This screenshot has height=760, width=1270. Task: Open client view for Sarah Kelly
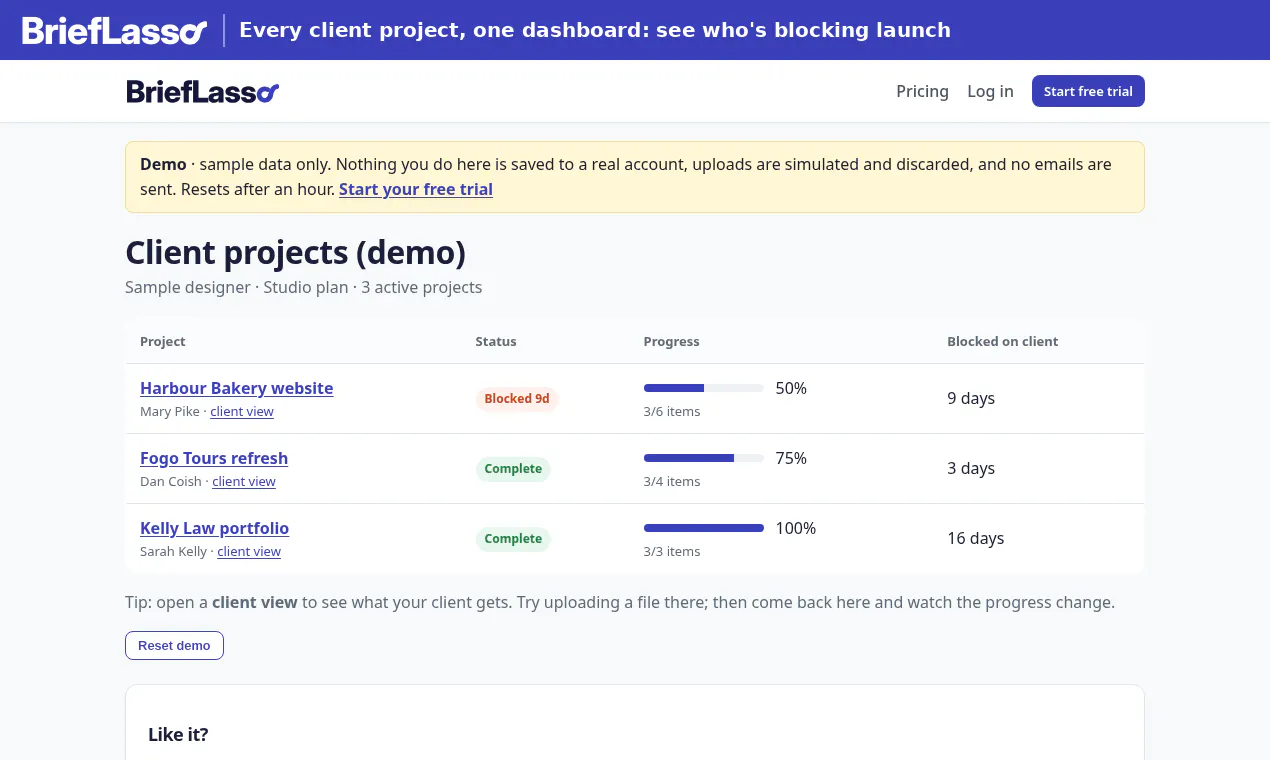click(249, 552)
